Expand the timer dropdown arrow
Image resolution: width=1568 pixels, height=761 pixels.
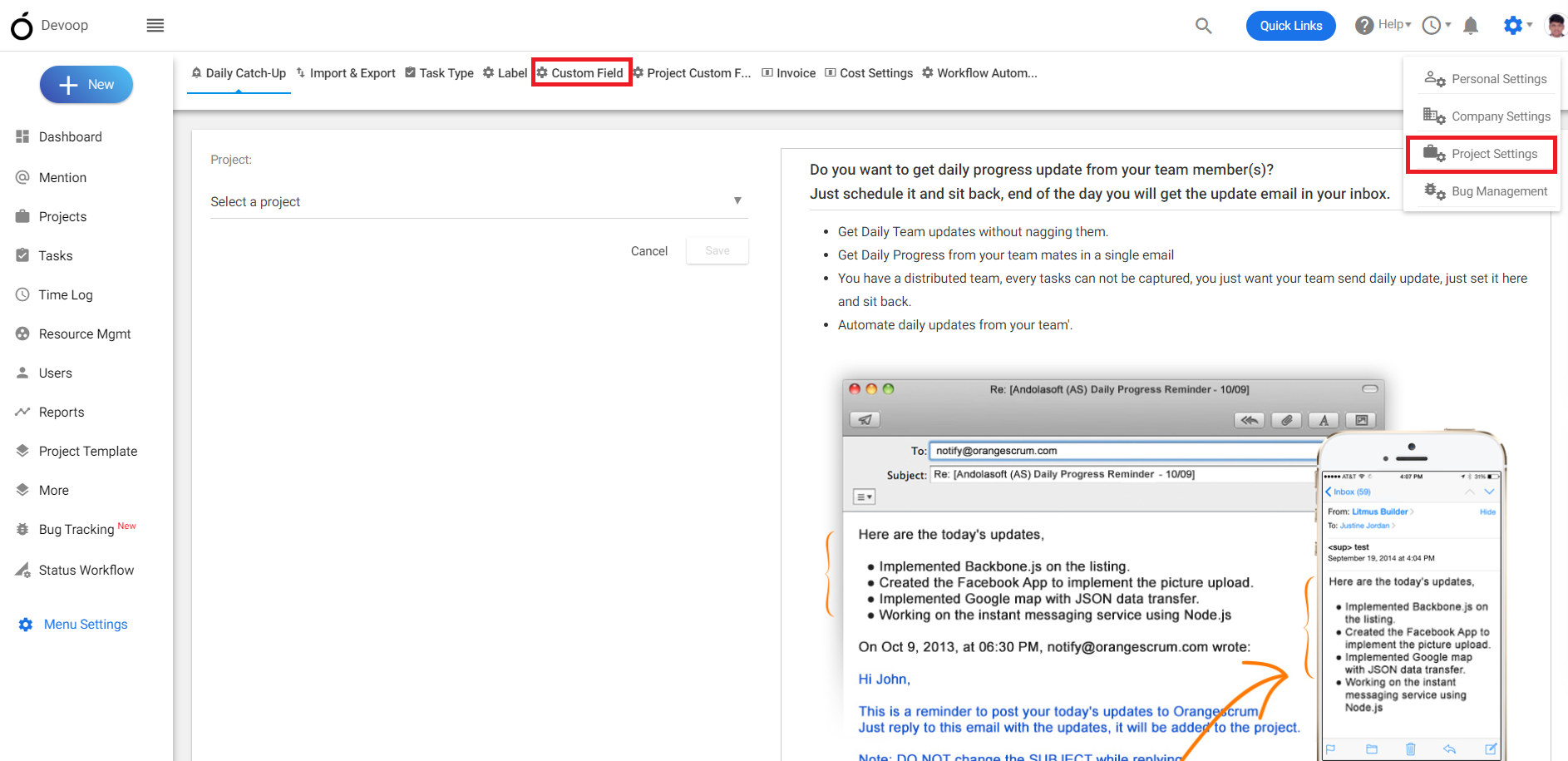tap(1448, 25)
